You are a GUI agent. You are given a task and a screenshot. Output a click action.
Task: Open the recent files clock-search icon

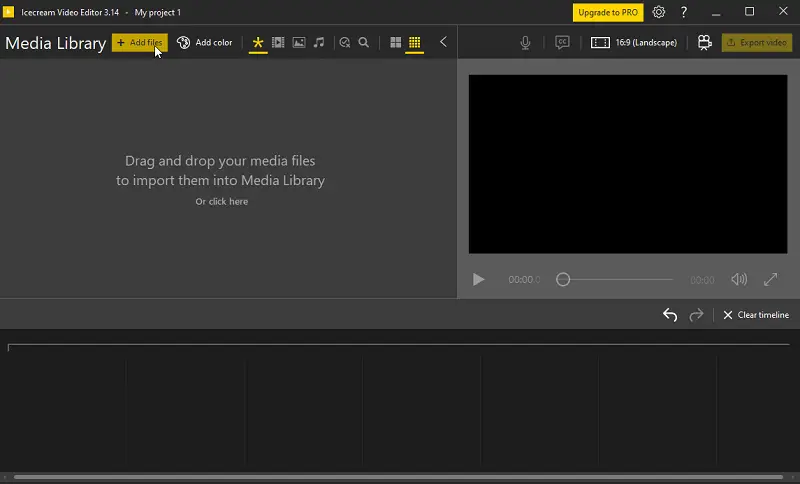(x=345, y=42)
